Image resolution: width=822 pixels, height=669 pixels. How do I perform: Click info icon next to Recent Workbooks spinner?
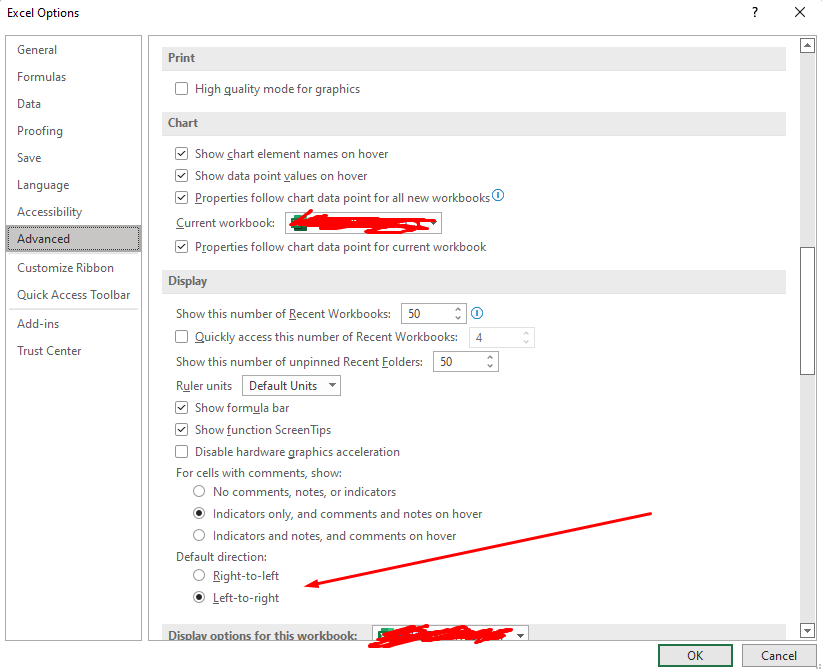[x=477, y=313]
